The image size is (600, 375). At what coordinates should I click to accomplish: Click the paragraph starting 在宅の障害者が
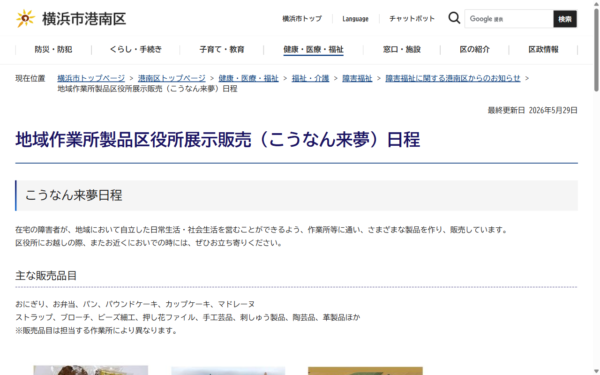pyautogui.click(x=261, y=230)
